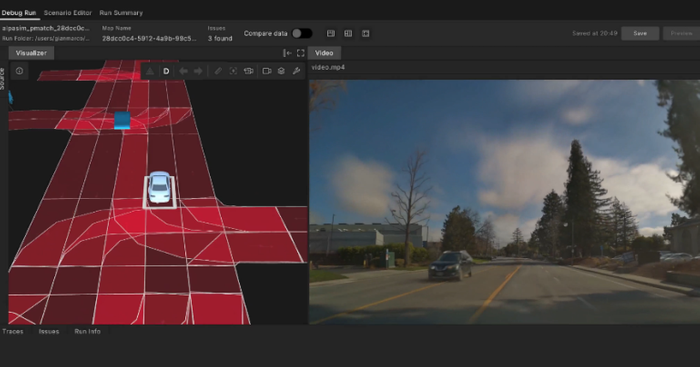Image resolution: width=700 pixels, height=367 pixels.
Task: Click the Preview button
Action: [x=681, y=33]
